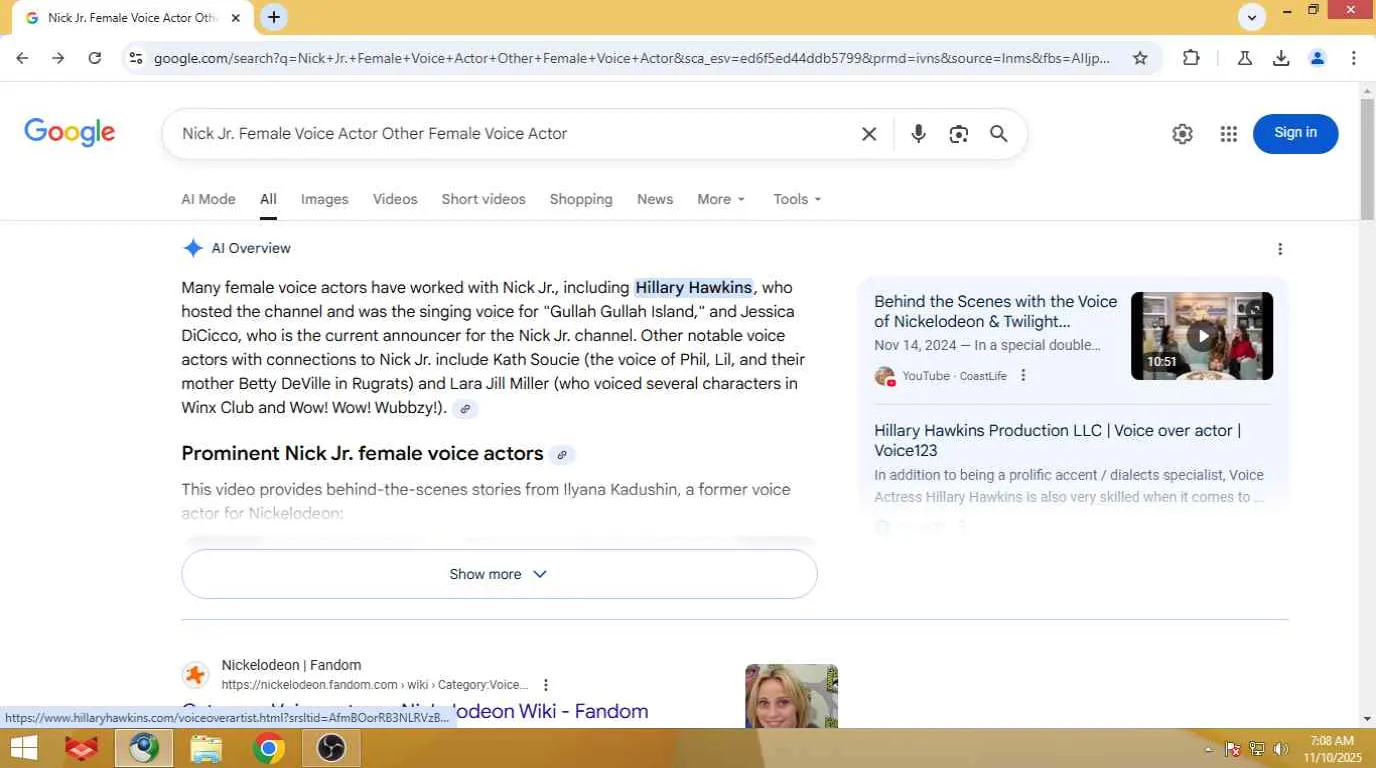
Task: Open link icon beside Prominent Nick Jr. heading
Action: coord(562,455)
